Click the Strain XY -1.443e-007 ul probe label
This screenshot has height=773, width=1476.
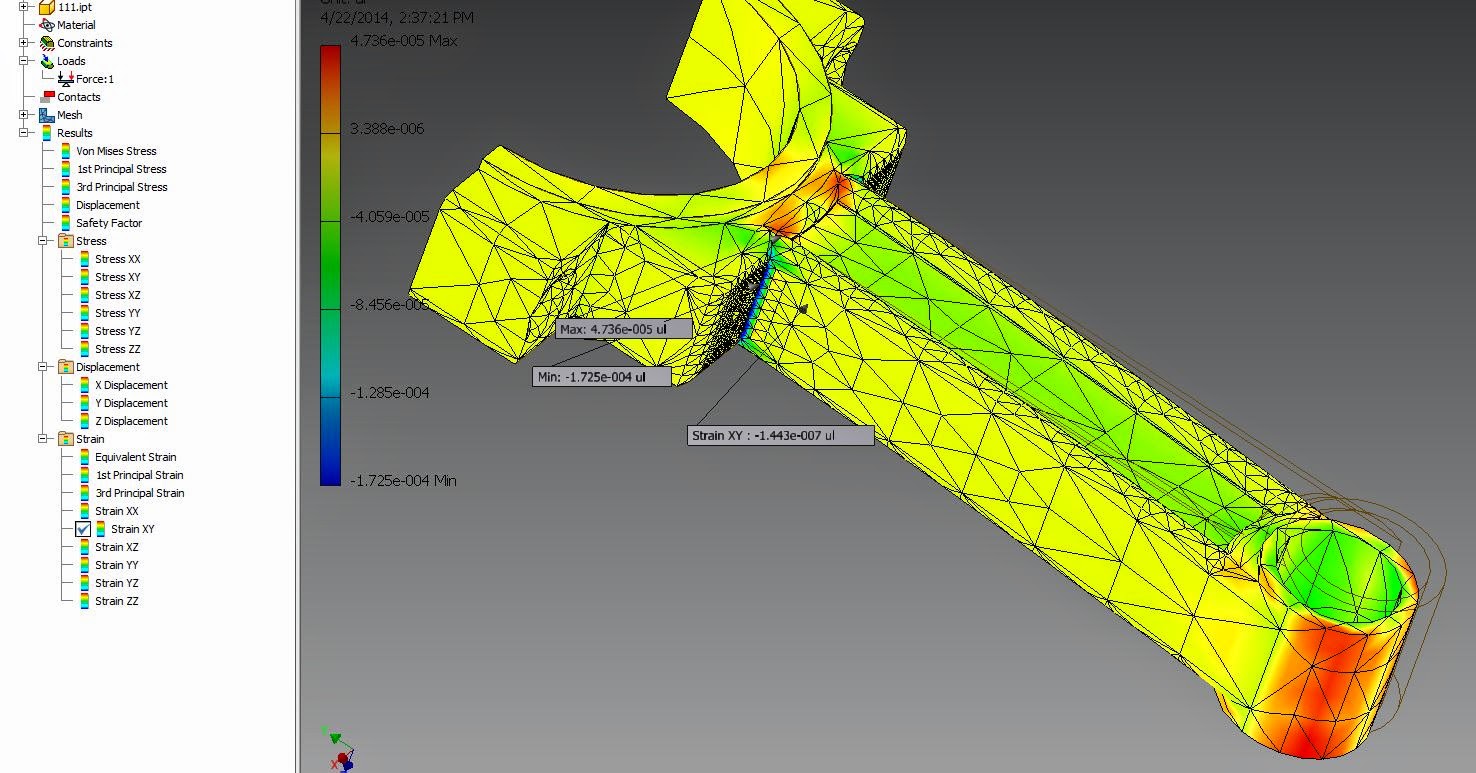782,436
